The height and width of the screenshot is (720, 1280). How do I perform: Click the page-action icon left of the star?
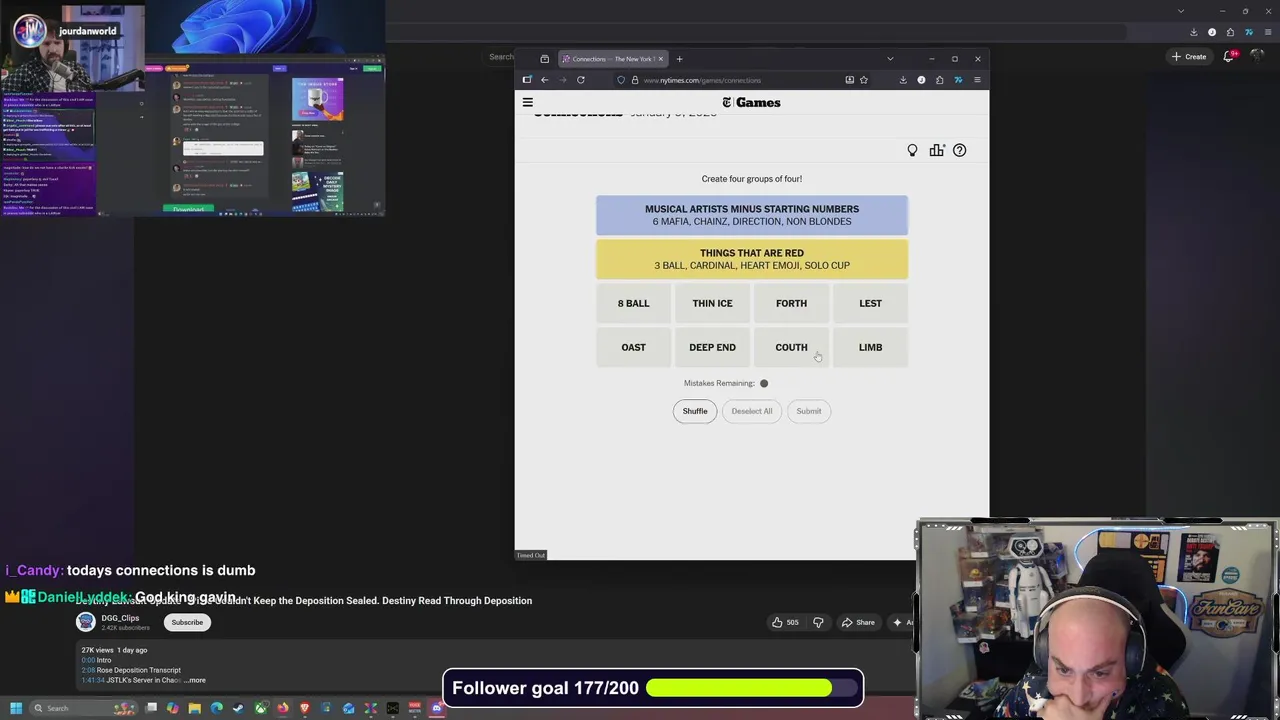[850, 80]
